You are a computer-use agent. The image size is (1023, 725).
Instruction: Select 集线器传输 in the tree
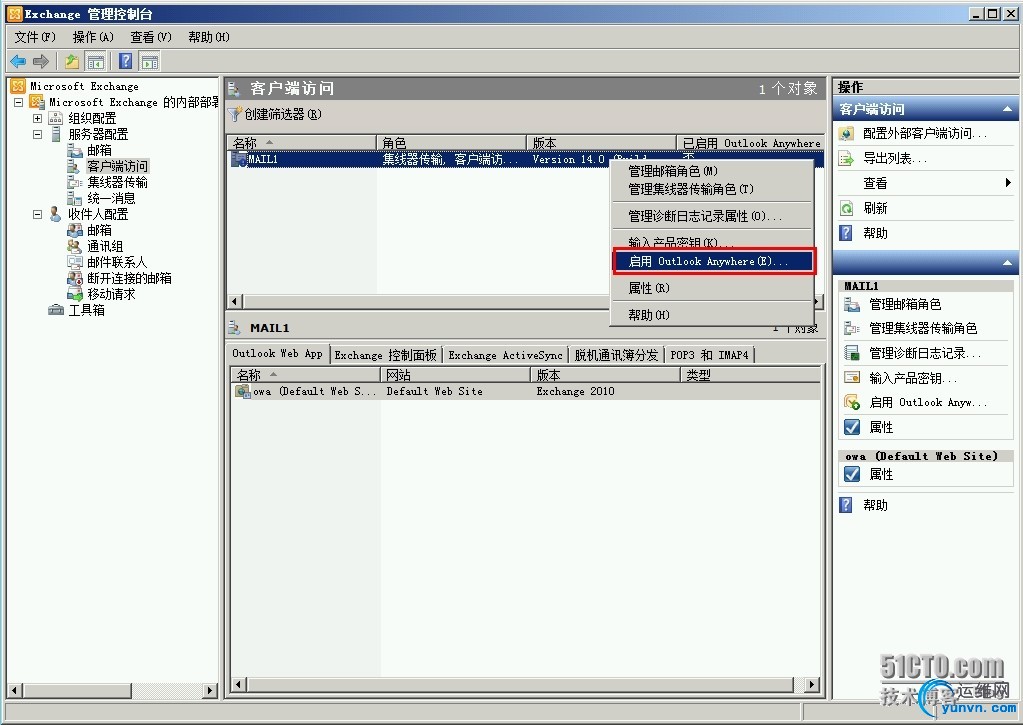pos(117,182)
